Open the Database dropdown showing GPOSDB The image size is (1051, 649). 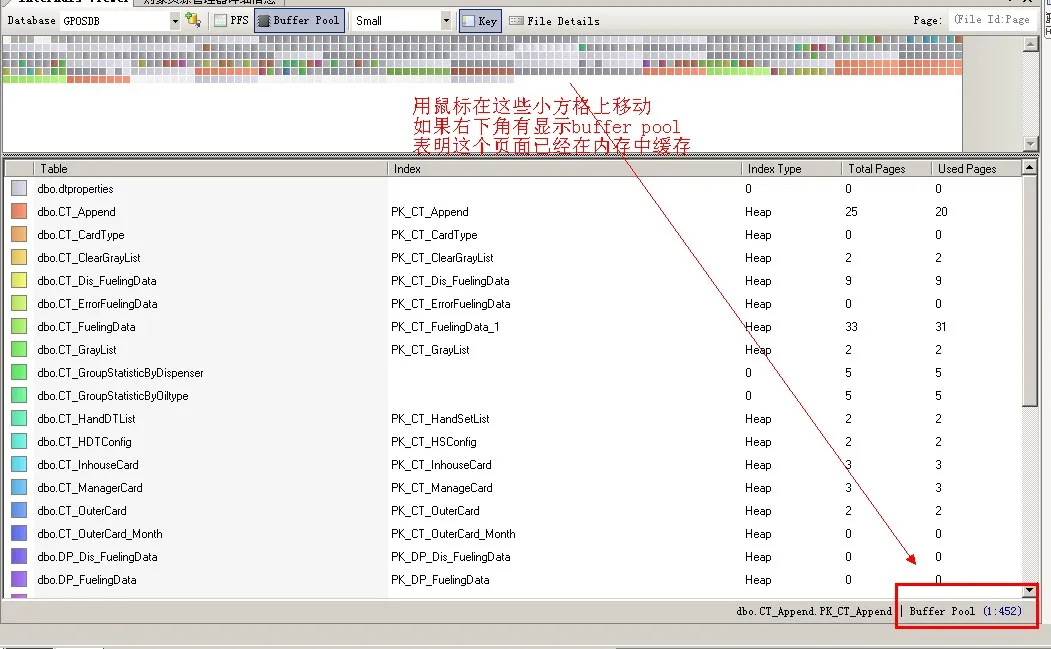(x=174, y=20)
